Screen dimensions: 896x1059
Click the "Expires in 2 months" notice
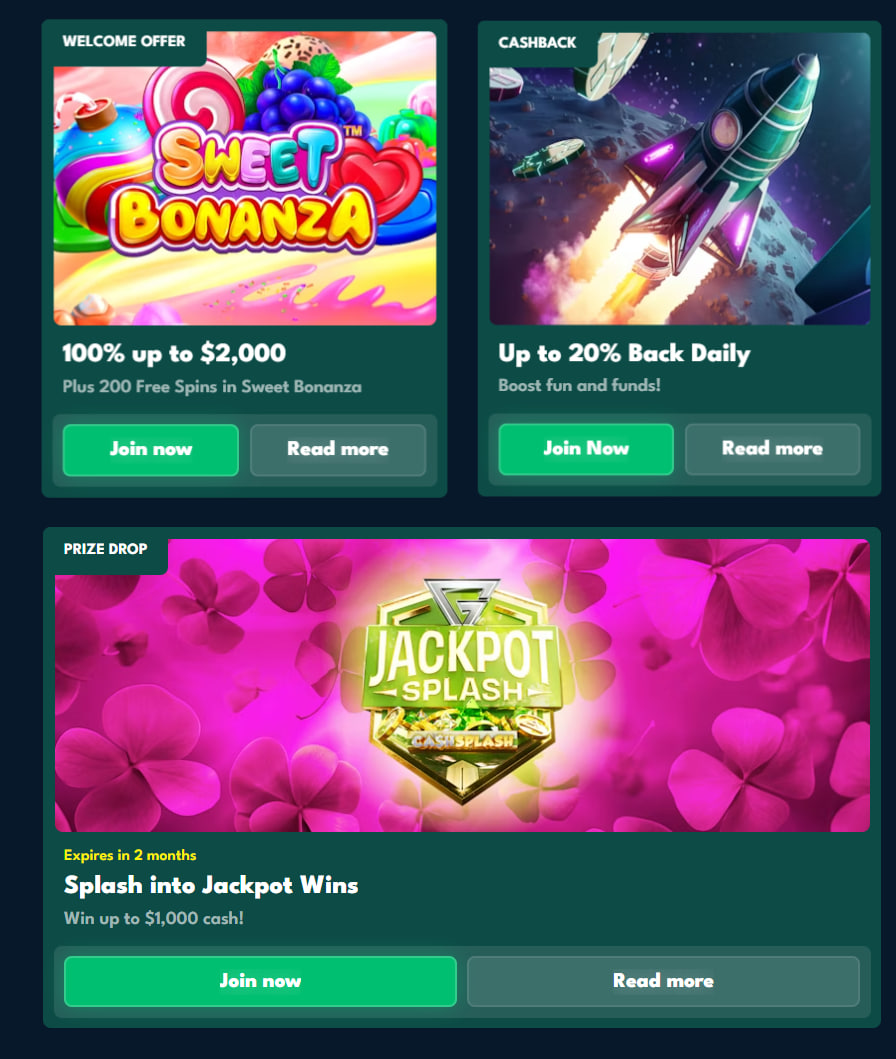point(130,855)
